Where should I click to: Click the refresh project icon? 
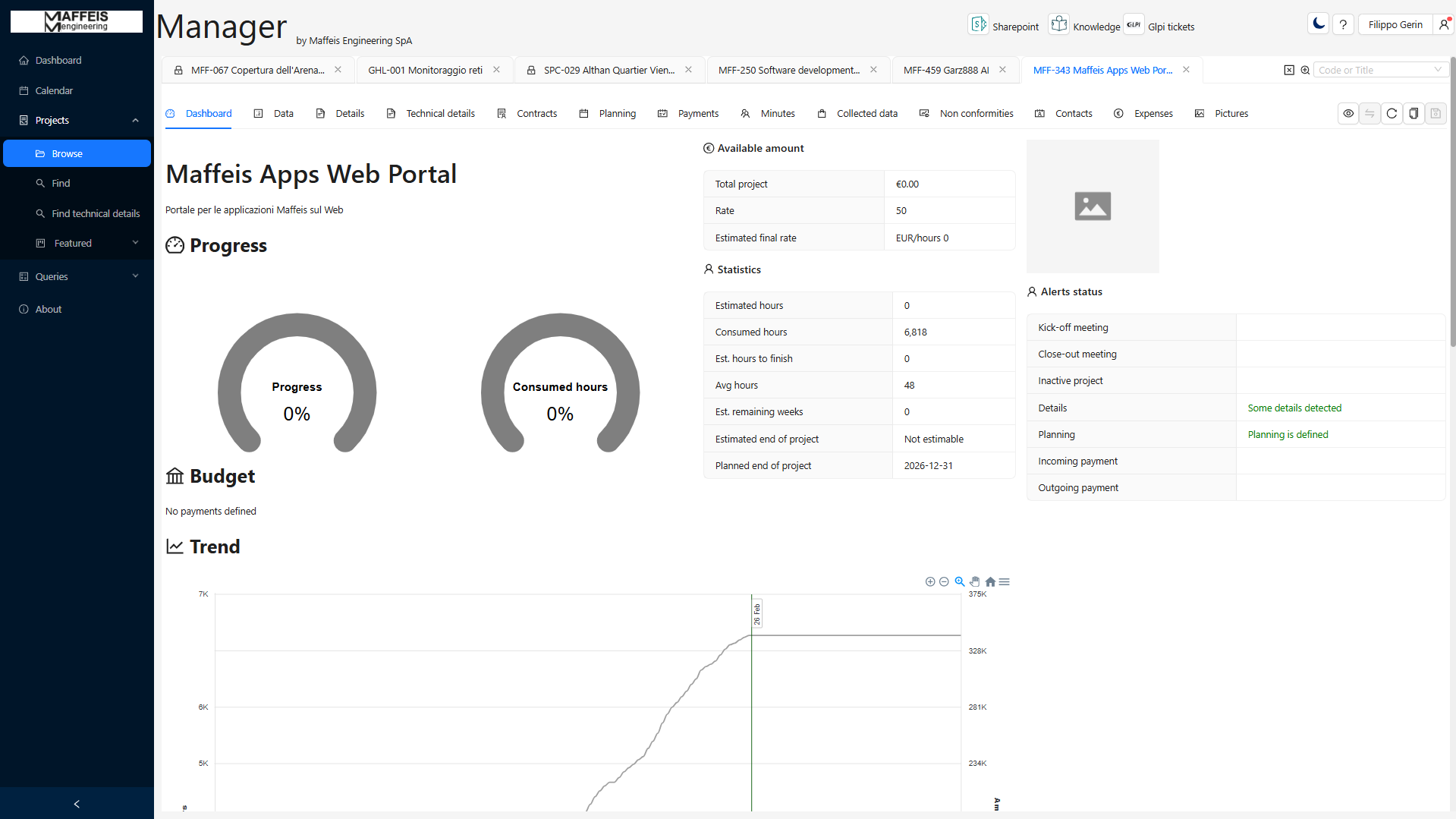pyautogui.click(x=1392, y=113)
